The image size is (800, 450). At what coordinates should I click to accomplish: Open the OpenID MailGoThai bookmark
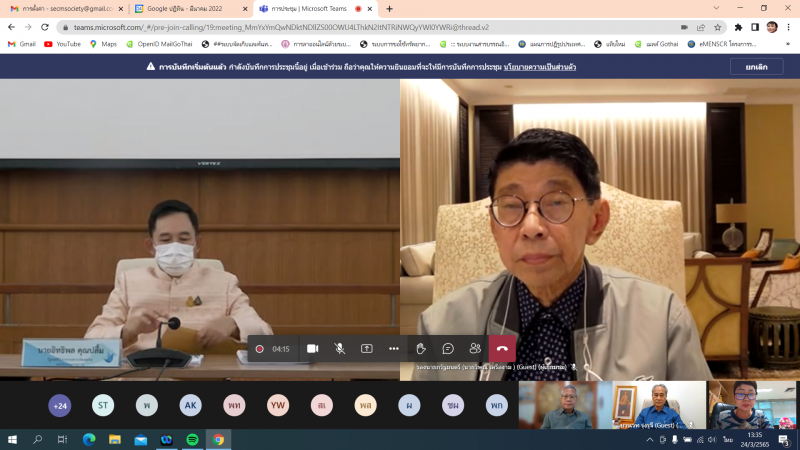(x=159, y=44)
